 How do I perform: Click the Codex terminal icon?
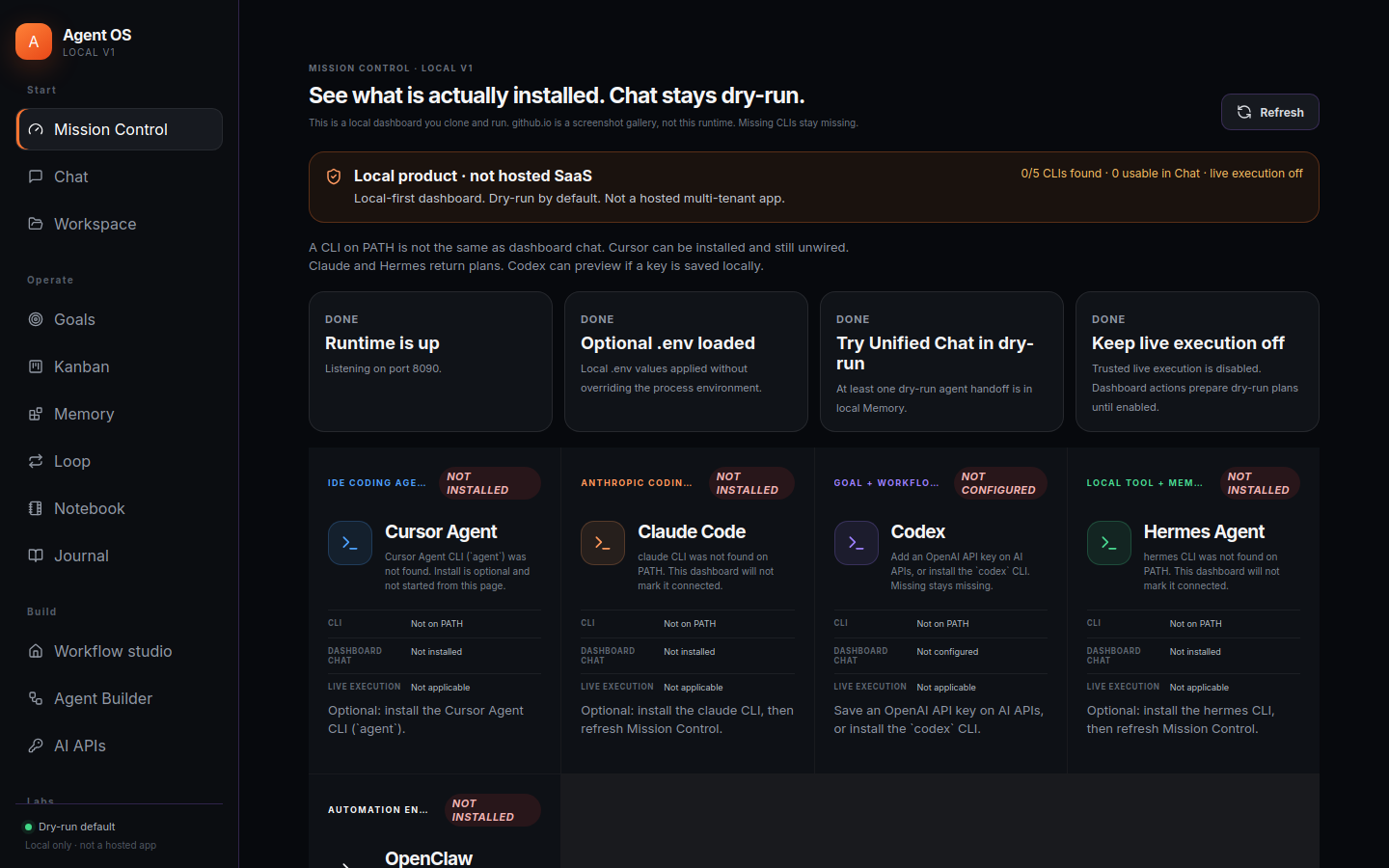coord(857,543)
